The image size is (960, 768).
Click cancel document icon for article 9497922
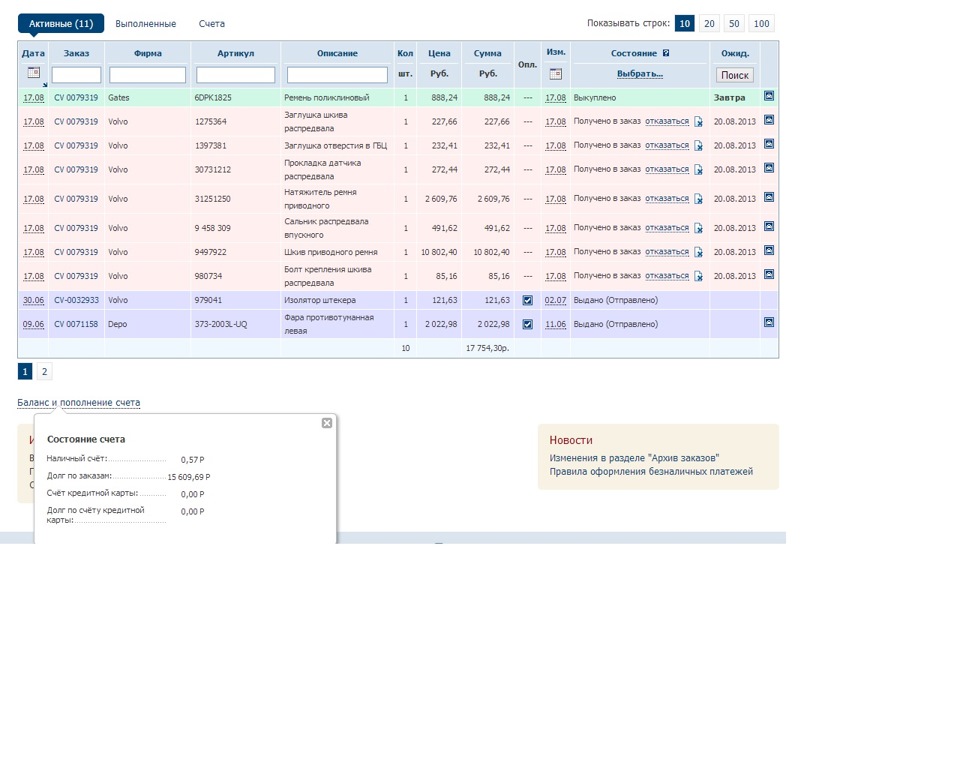(x=699, y=253)
